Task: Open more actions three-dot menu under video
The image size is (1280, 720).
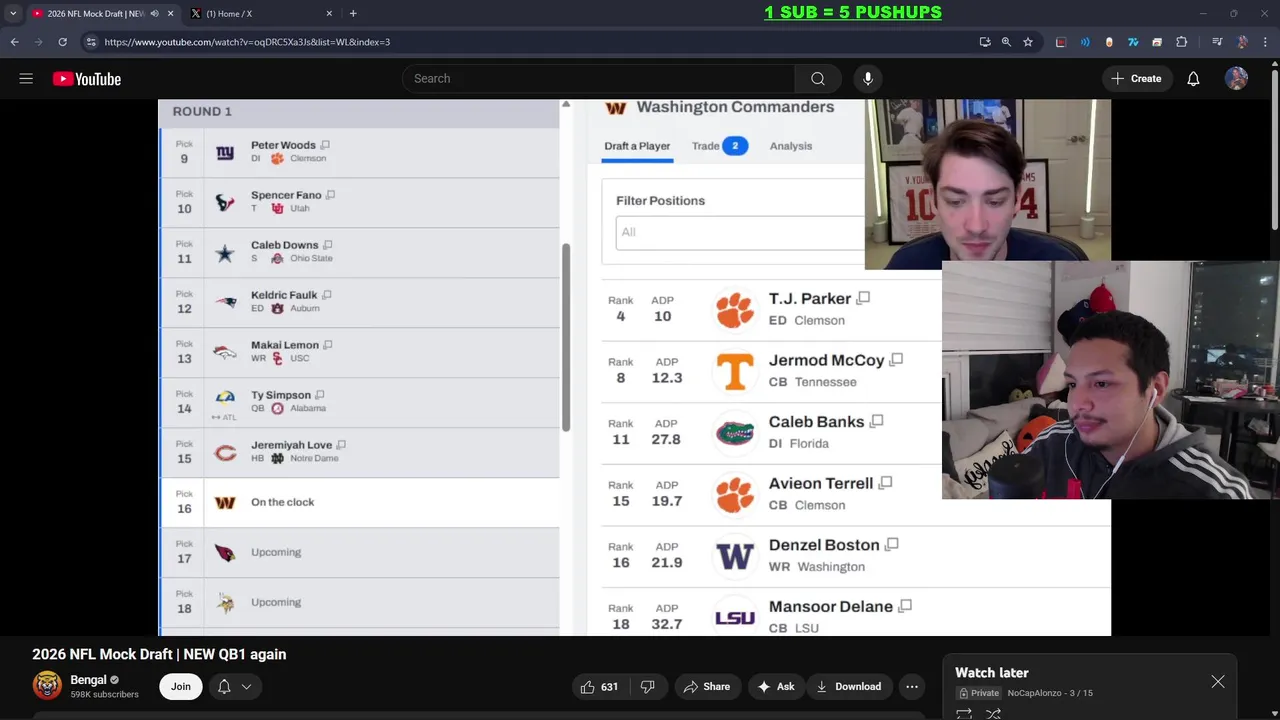Action: pyautogui.click(x=912, y=687)
